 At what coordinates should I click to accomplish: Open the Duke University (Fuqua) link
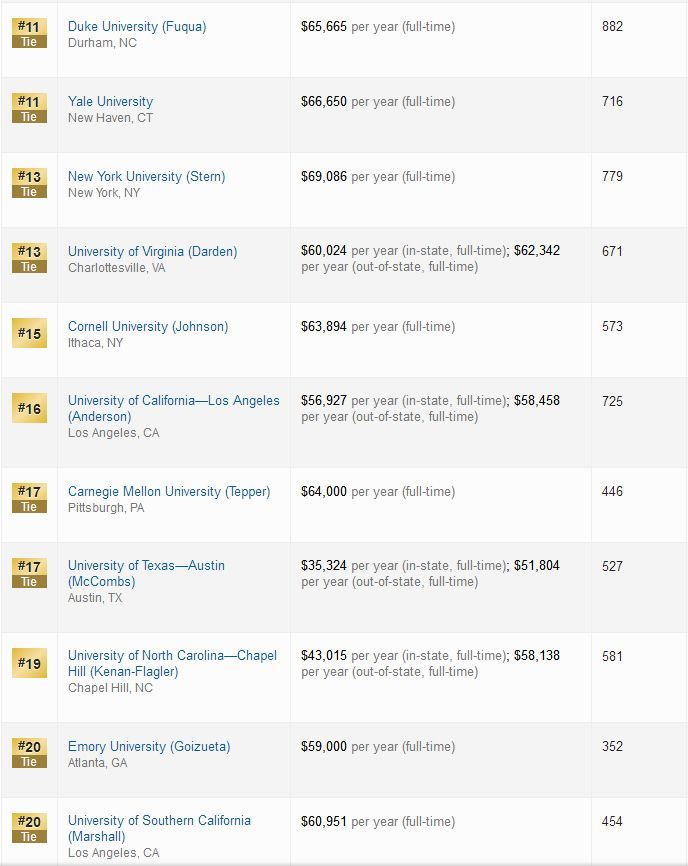(x=137, y=27)
